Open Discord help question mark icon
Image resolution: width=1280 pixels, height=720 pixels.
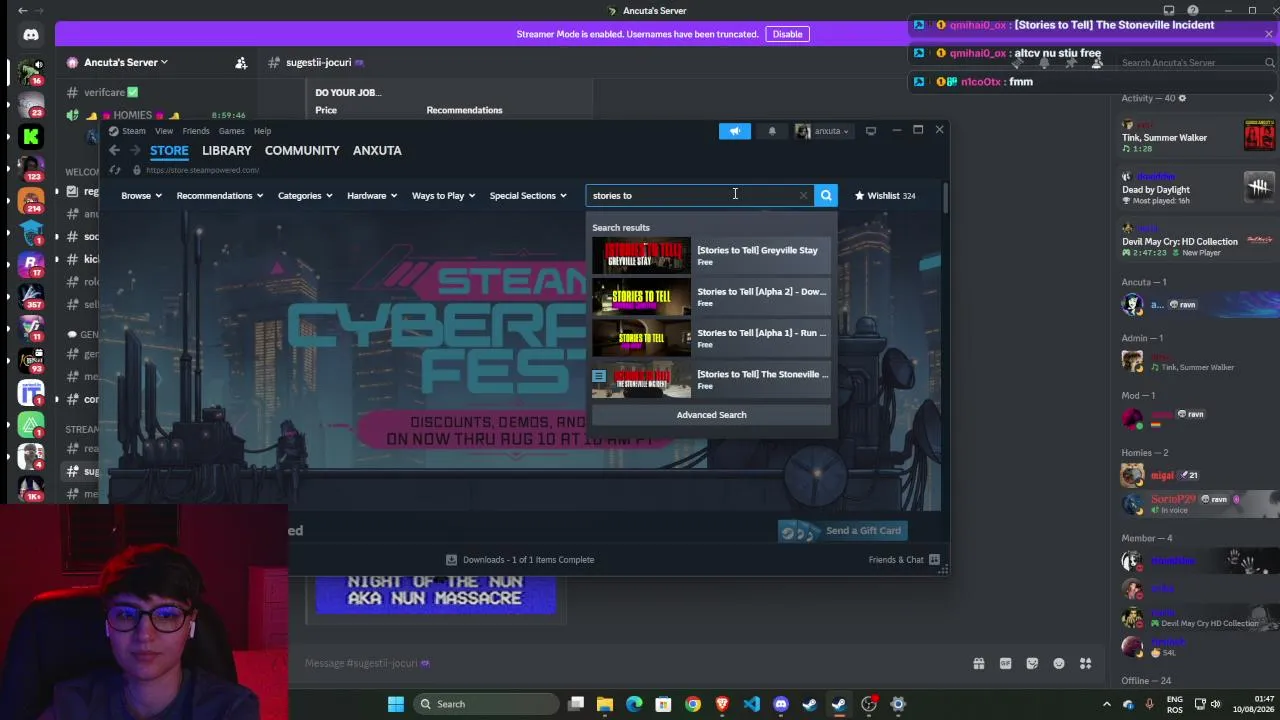[1192, 11]
